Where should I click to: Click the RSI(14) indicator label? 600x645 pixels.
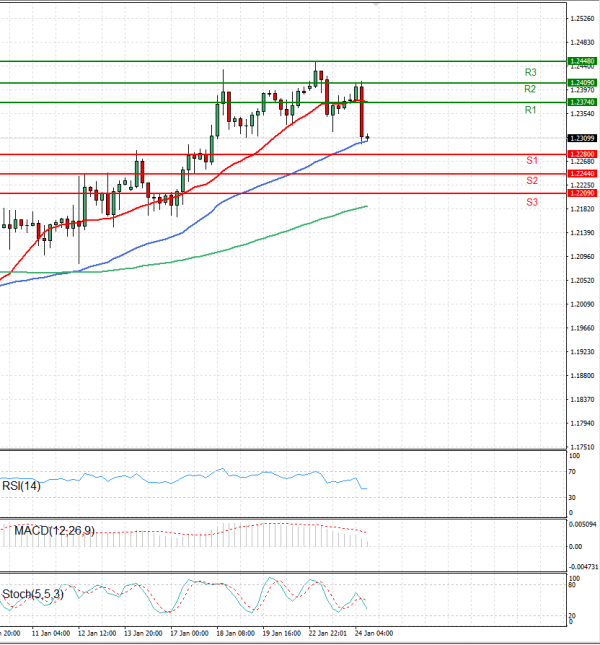point(21,486)
